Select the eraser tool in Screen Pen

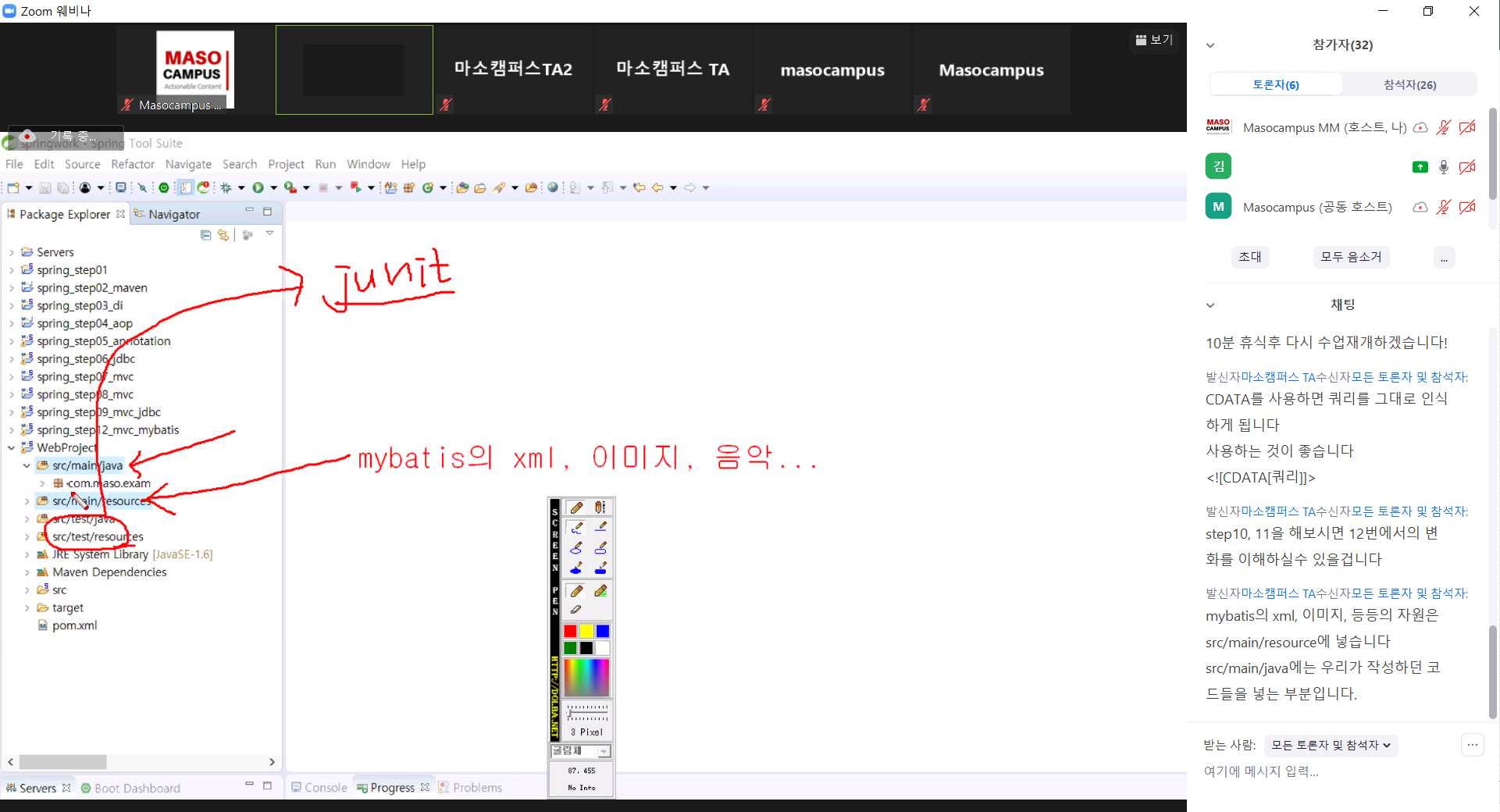pos(576,610)
